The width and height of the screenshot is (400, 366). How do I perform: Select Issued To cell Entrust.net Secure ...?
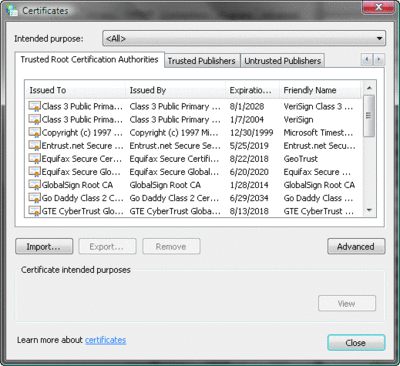coord(82,146)
